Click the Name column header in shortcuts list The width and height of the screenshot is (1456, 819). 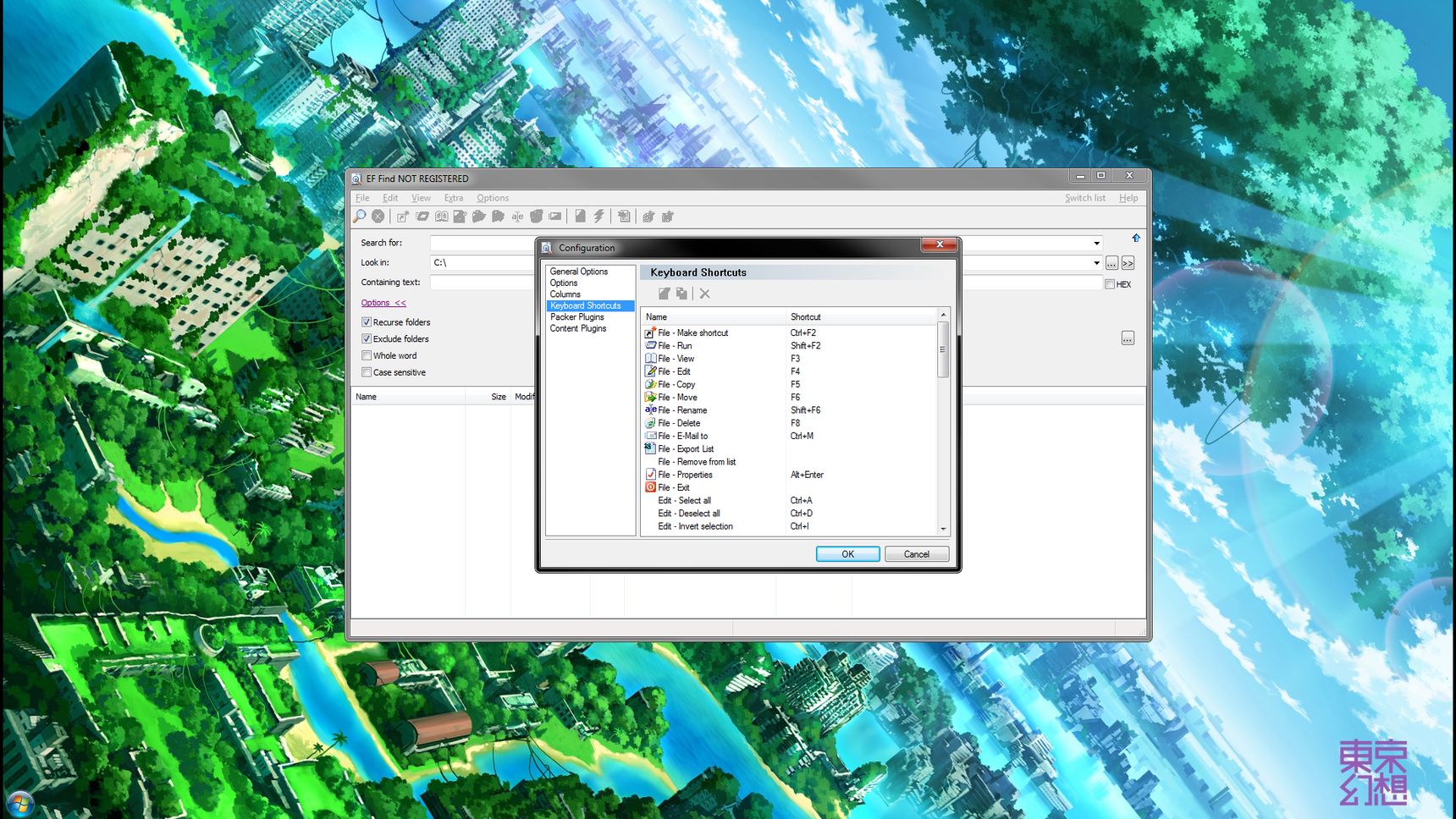pos(714,317)
